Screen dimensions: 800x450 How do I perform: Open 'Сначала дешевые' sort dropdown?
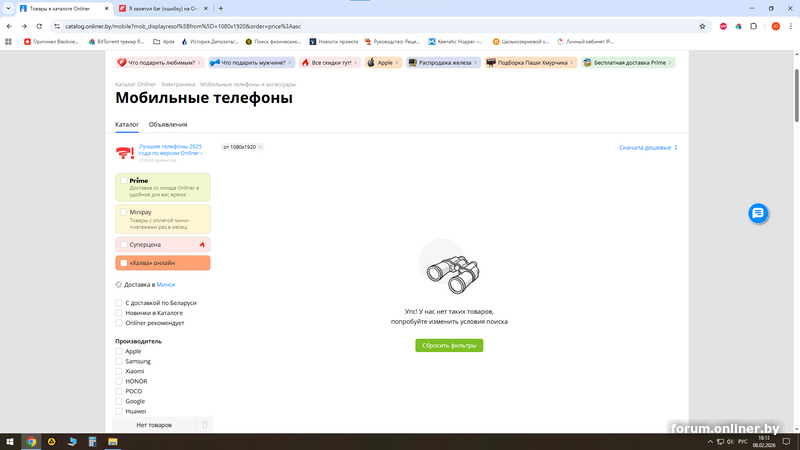coord(648,147)
